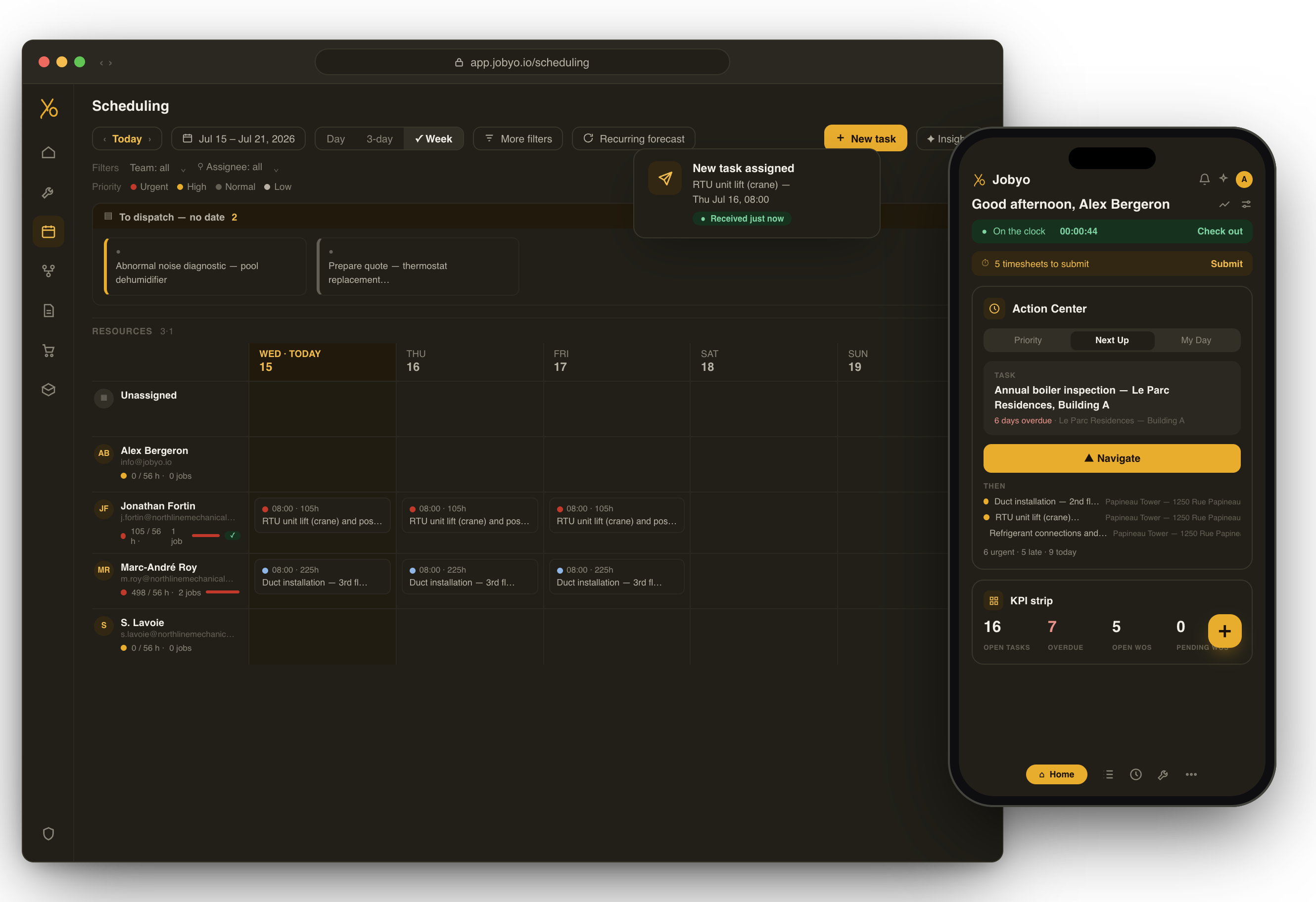The height and width of the screenshot is (902, 1316).
Task: Open the RTU unit lift task on Thursday 16
Action: pos(470,515)
